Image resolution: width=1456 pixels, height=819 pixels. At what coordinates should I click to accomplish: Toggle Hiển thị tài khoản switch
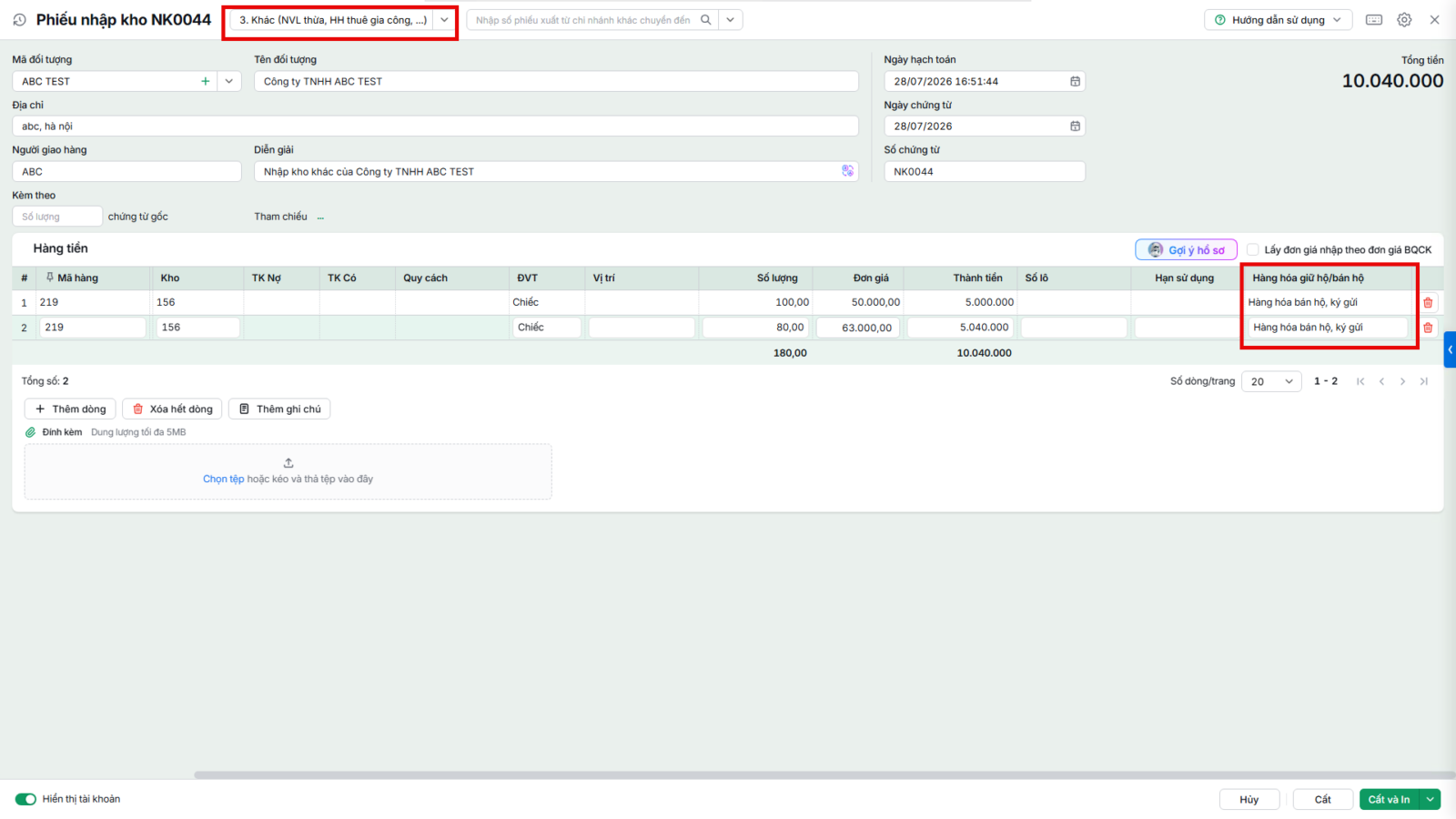click(25, 799)
